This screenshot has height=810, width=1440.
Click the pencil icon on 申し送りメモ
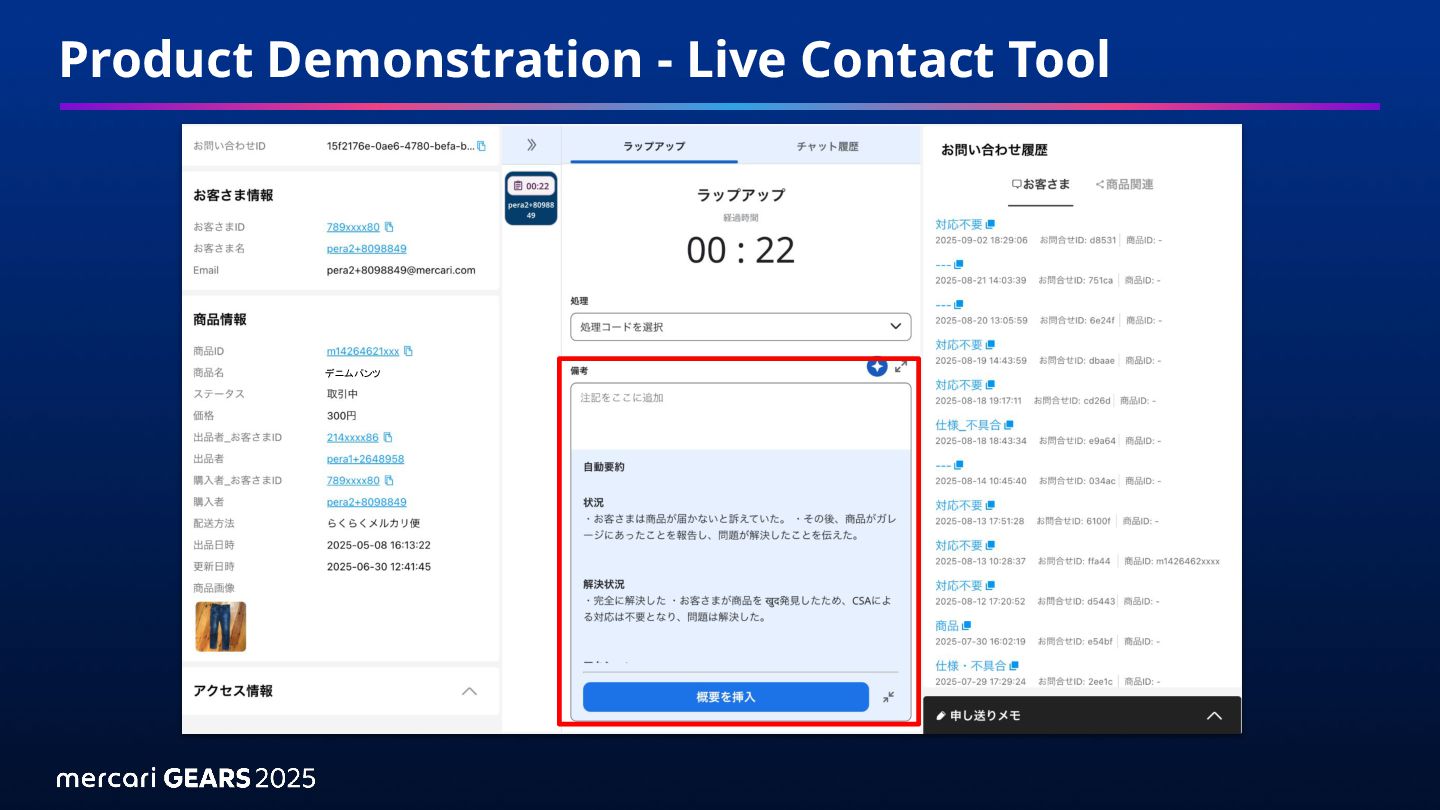point(941,716)
